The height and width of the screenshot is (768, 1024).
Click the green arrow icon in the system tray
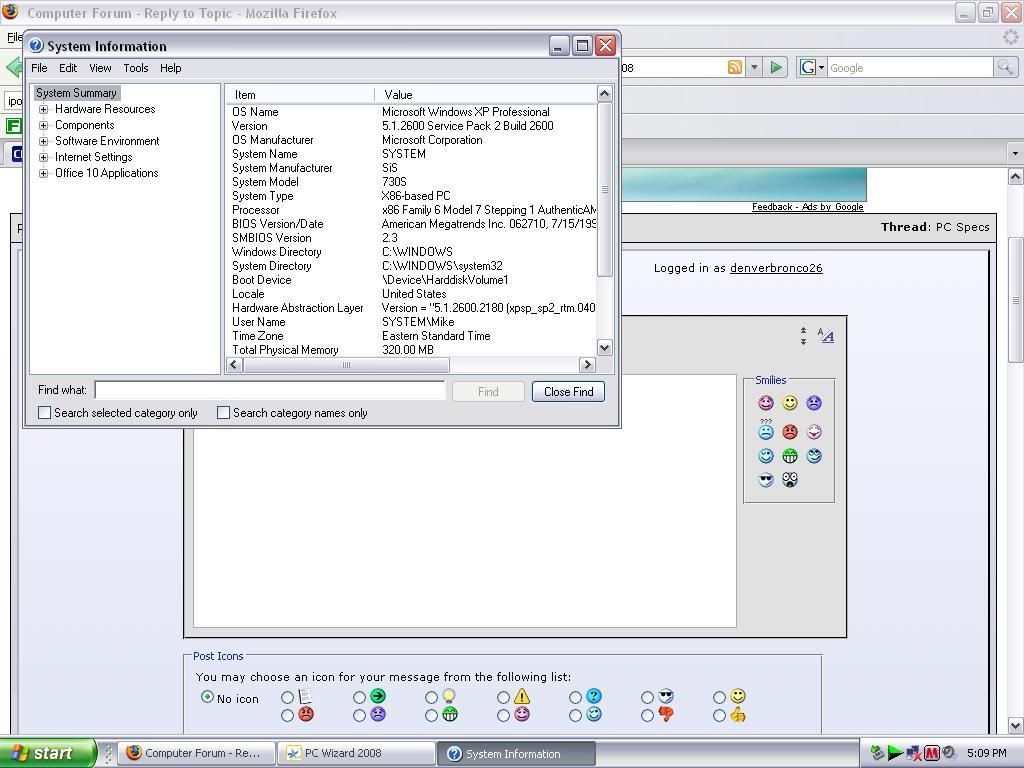point(895,753)
